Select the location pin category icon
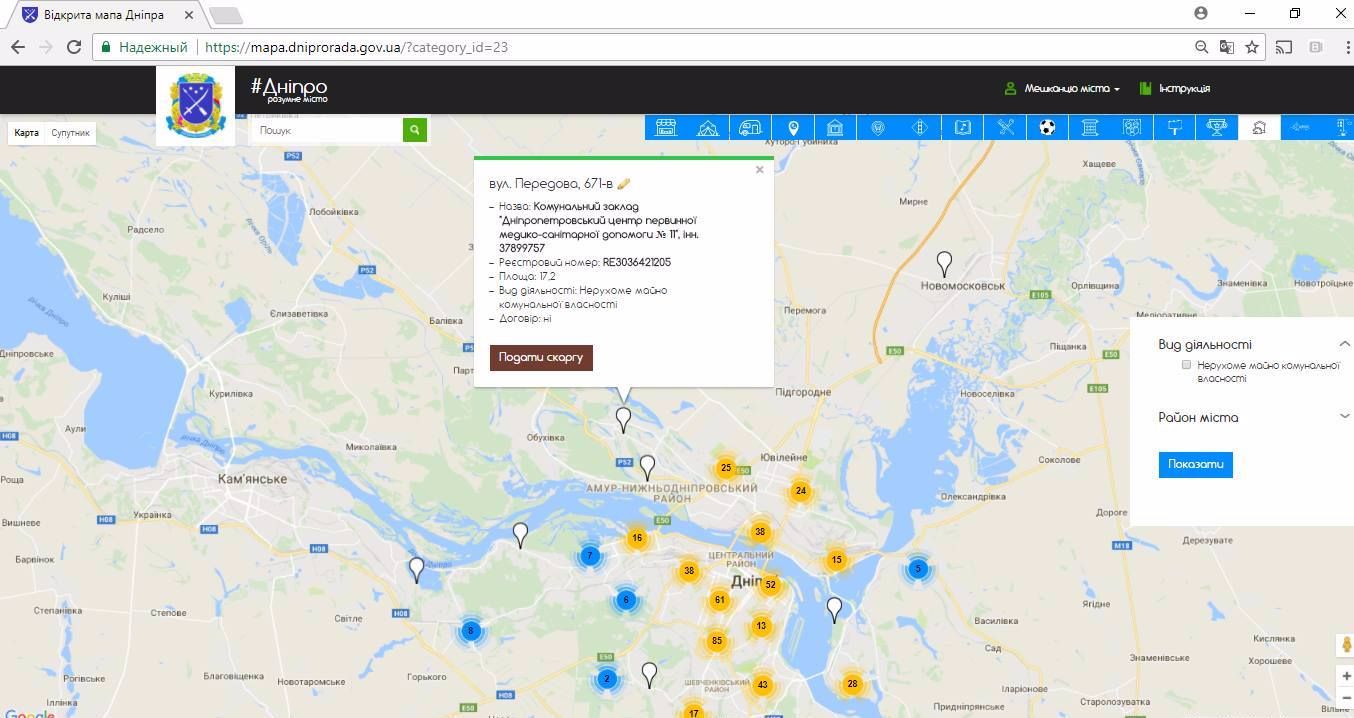This screenshot has width=1354, height=718. click(x=793, y=127)
